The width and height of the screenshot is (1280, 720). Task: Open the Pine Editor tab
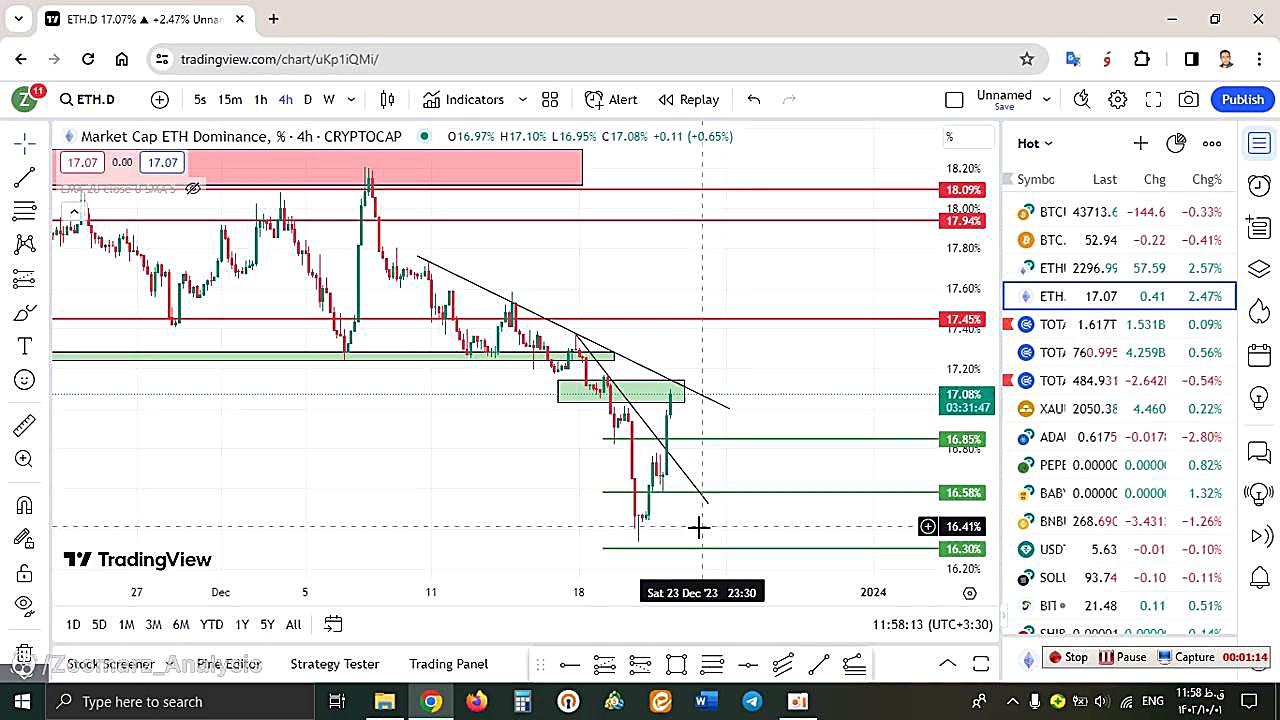pos(229,664)
